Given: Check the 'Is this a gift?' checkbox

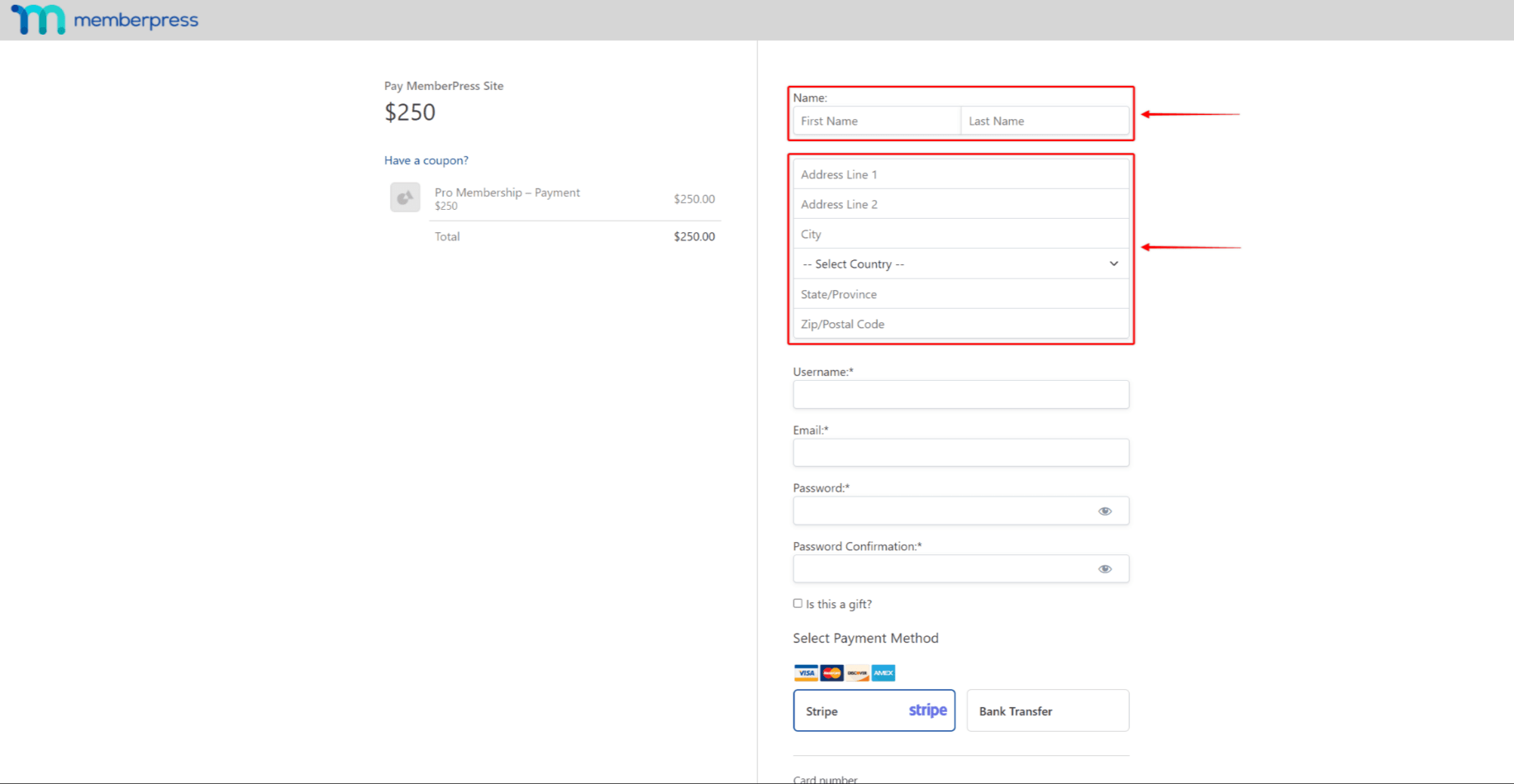Looking at the screenshot, I should 797,604.
